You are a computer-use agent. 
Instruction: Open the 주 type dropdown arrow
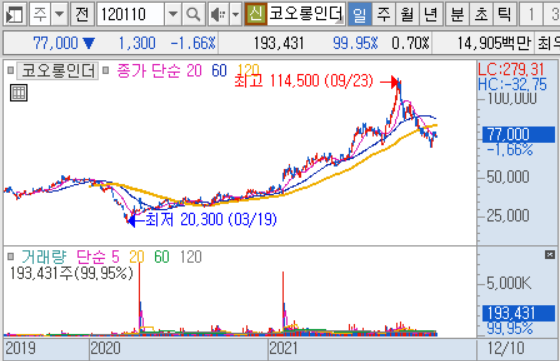tap(59, 15)
